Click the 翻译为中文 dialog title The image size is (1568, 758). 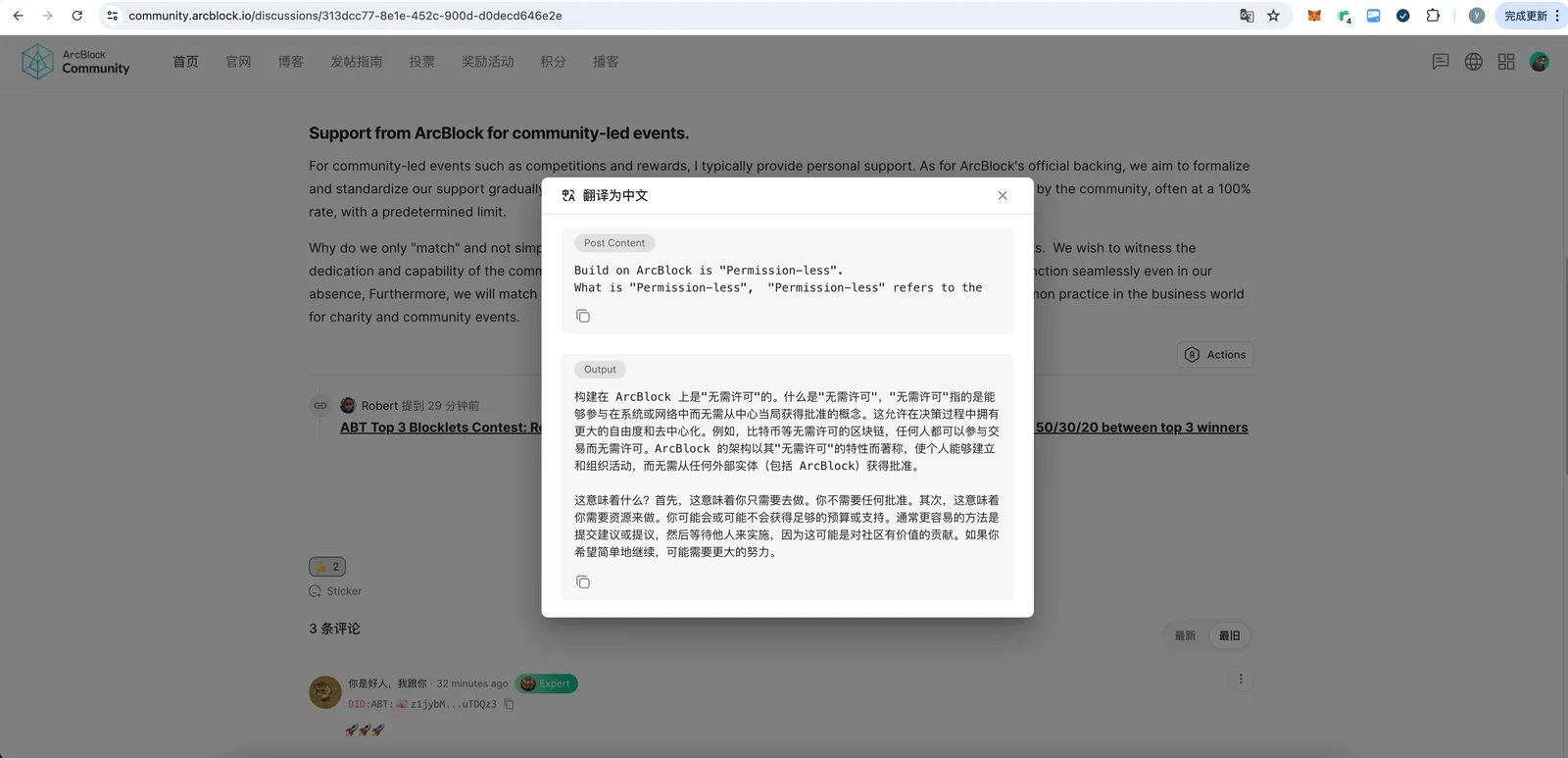(615, 195)
